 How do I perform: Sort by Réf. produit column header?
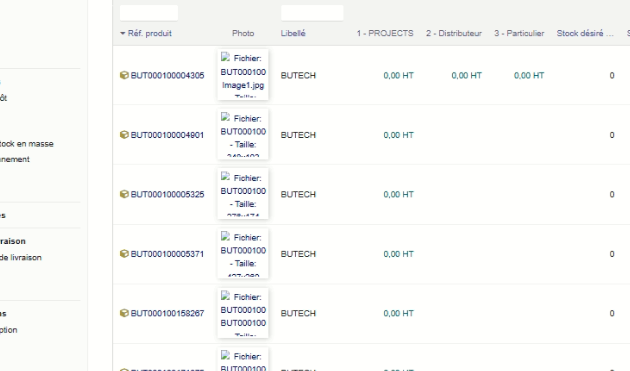[149, 33]
